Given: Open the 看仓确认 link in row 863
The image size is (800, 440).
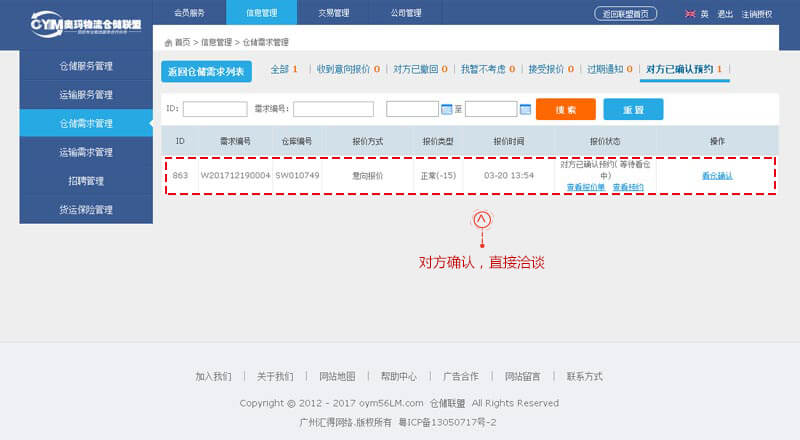Looking at the screenshot, I should pyautogui.click(x=717, y=175).
